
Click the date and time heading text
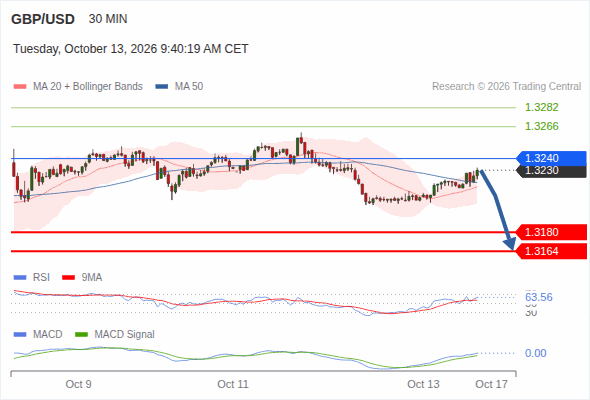point(131,49)
